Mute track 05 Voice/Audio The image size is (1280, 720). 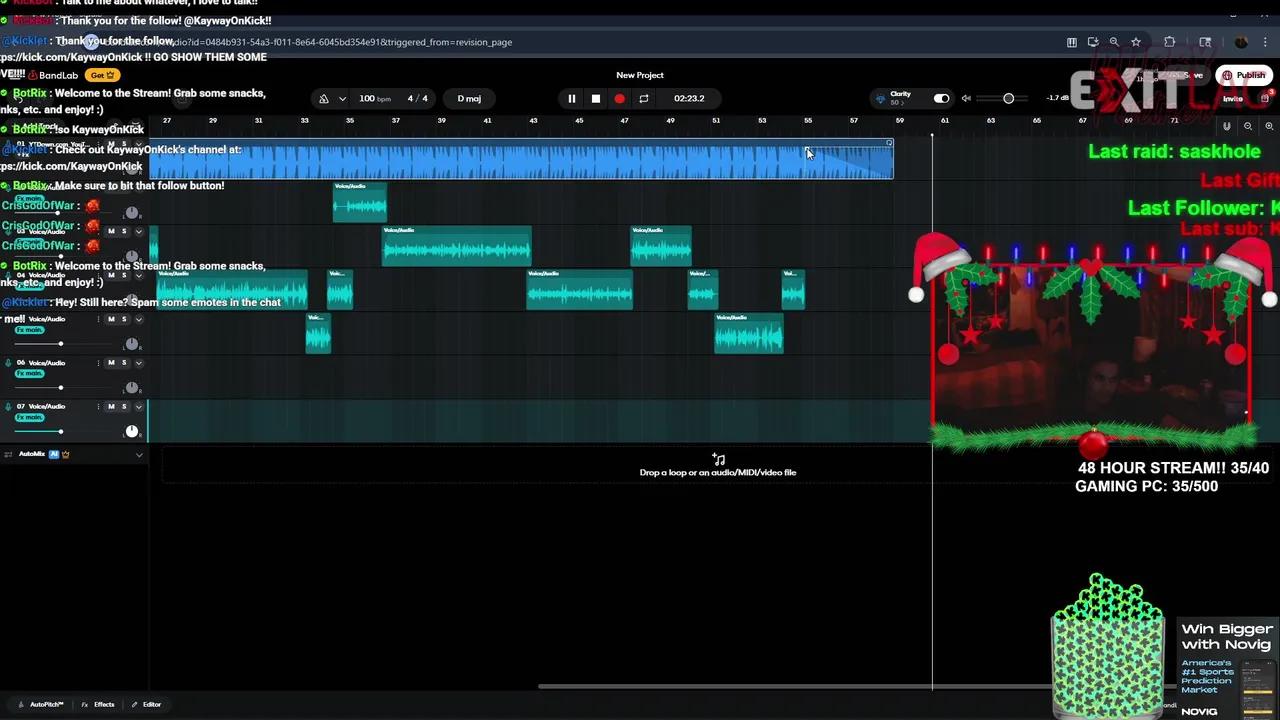click(111, 319)
